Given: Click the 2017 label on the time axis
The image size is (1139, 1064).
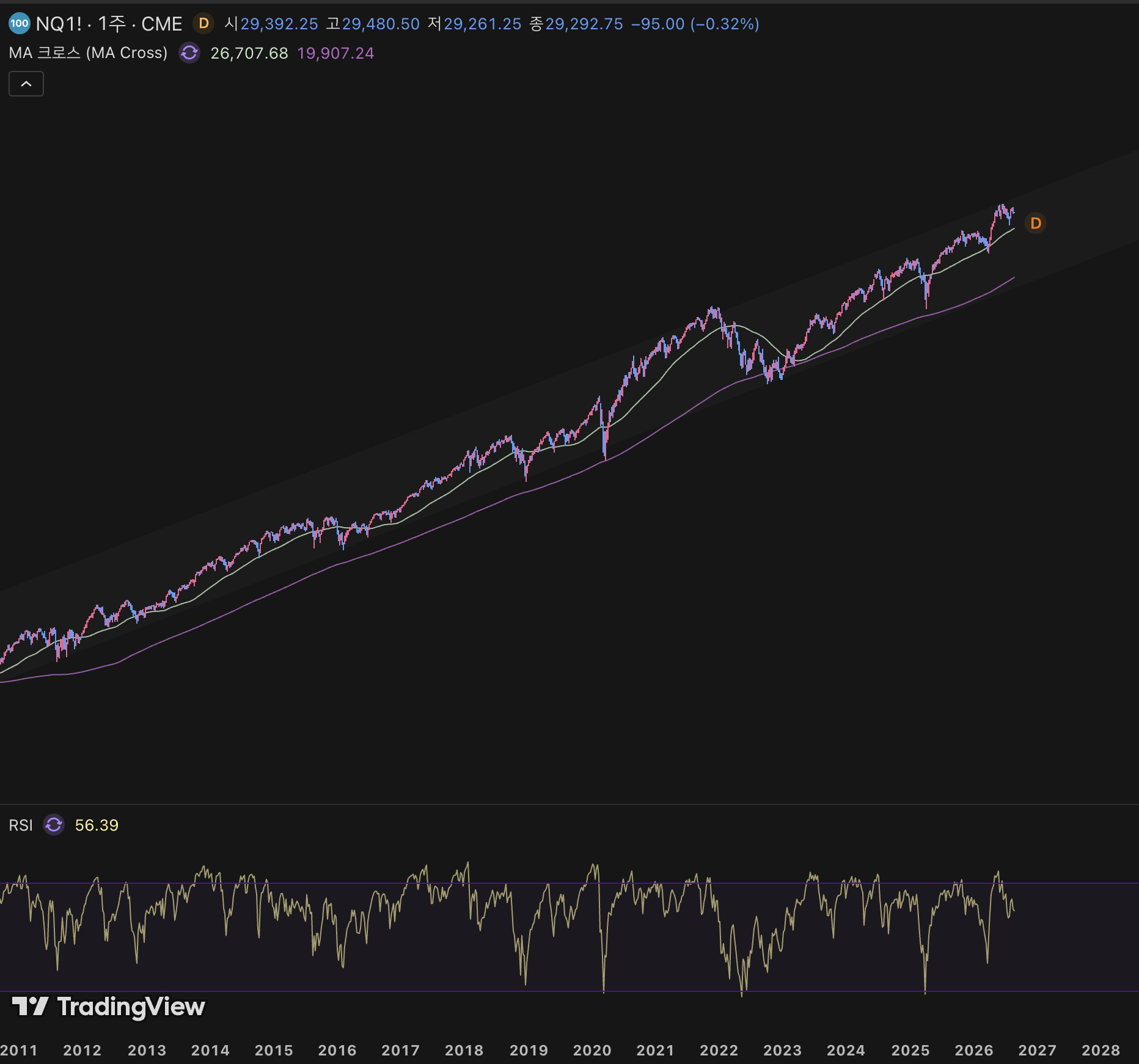Looking at the screenshot, I should click(401, 1050).
